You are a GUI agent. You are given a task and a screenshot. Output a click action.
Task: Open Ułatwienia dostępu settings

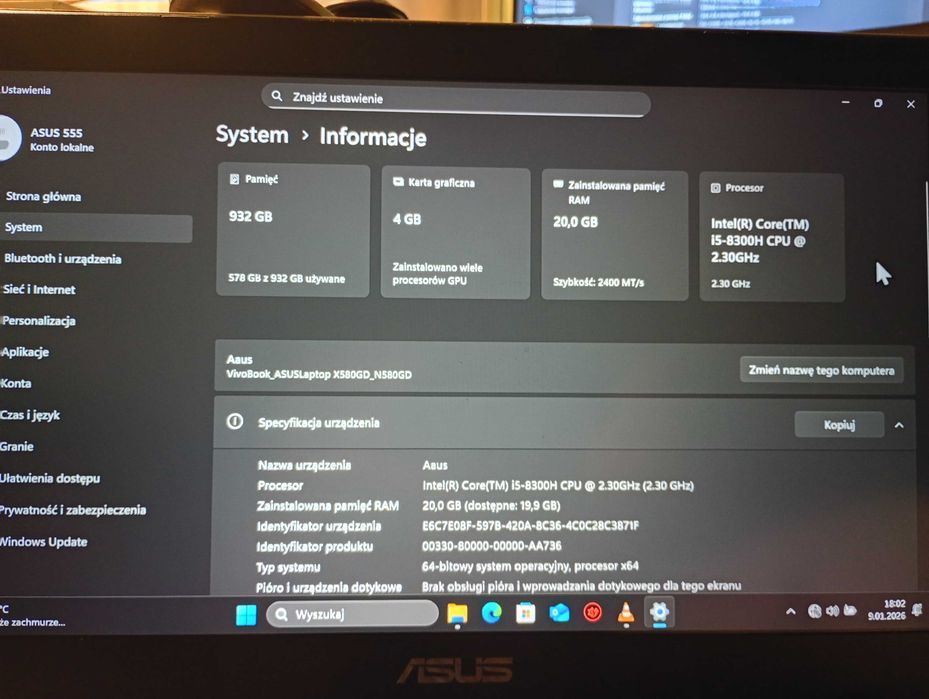pos(50,479)
